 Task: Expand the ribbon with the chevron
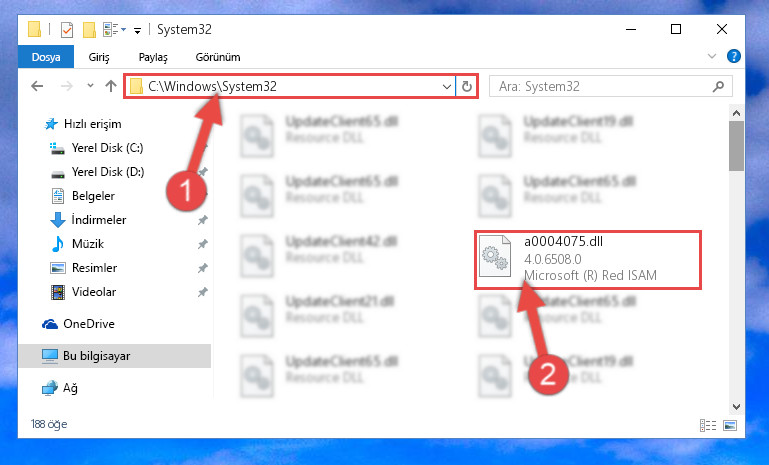(712, 56)
